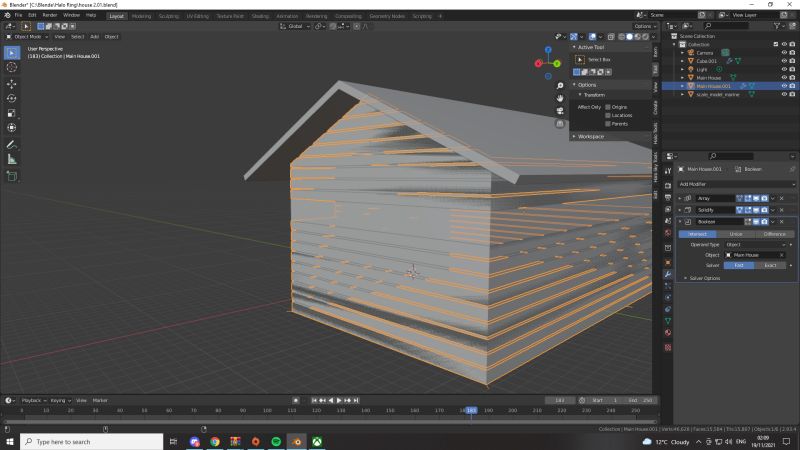Select the Annotate tool
The image size is (800, 450).
(x=12, y=145)
